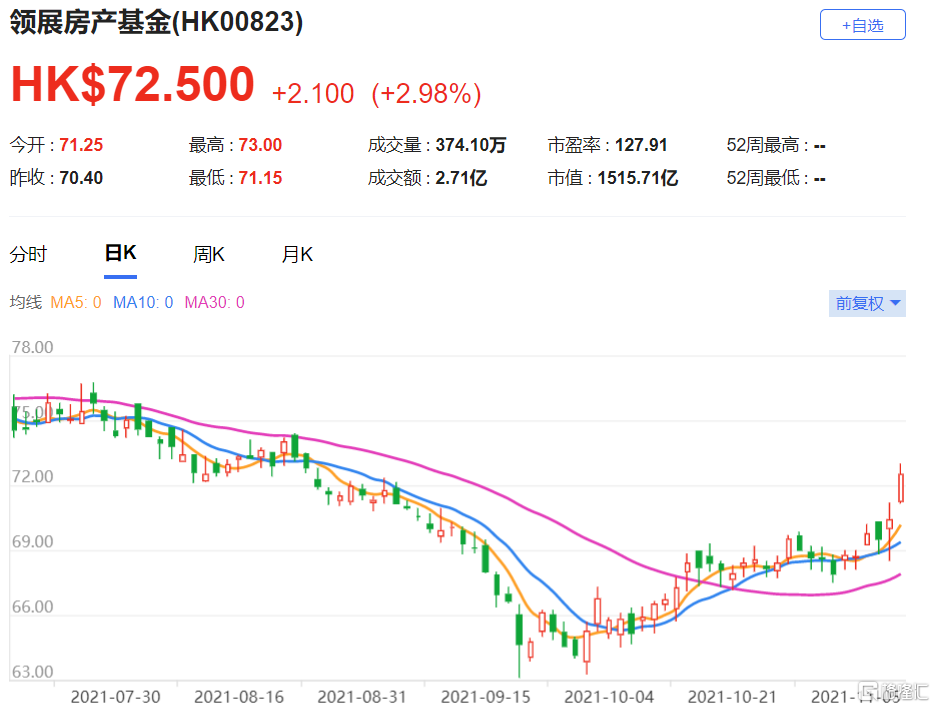Open the 周K weekly chart tab

(209, 255)
